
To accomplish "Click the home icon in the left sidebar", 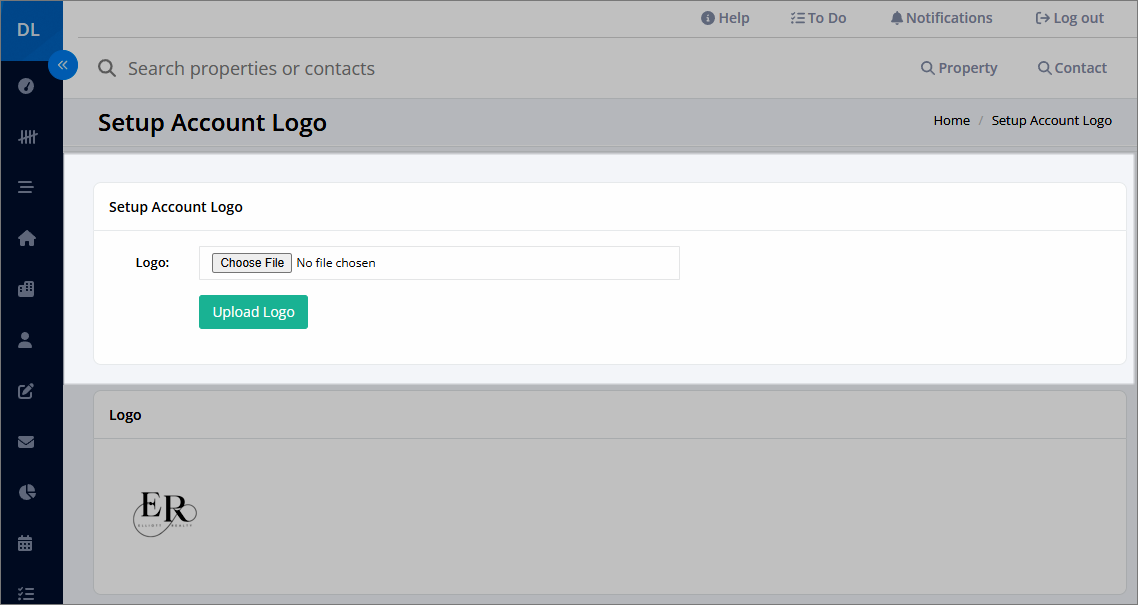I will coord(24,238).
